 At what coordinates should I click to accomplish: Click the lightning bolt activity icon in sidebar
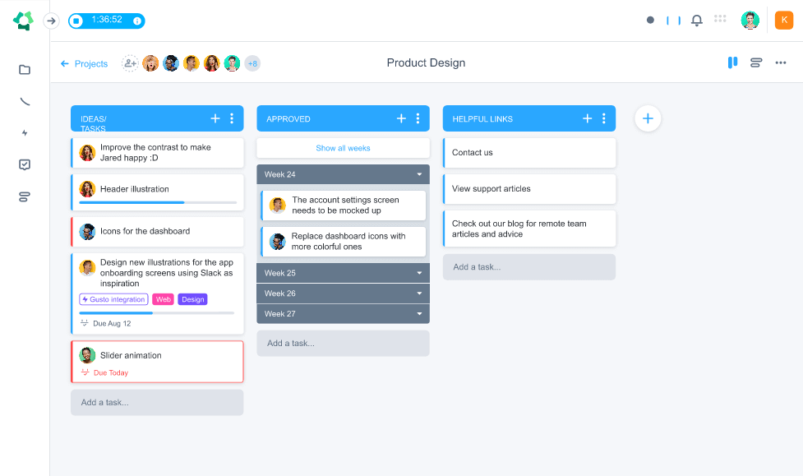24,133
